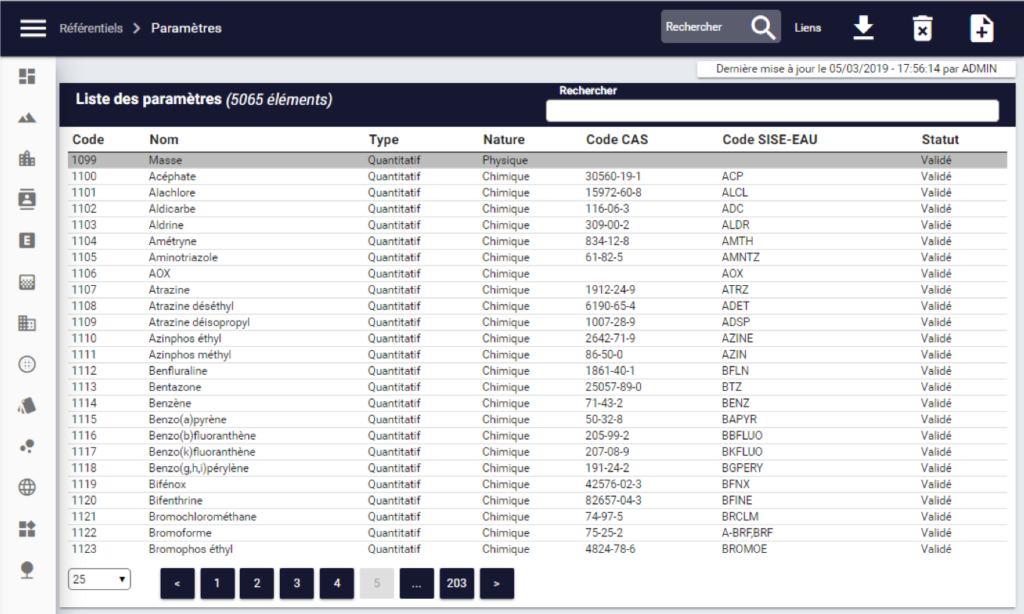
Task: Sort by the Code column header
Action: click(88, 140)
